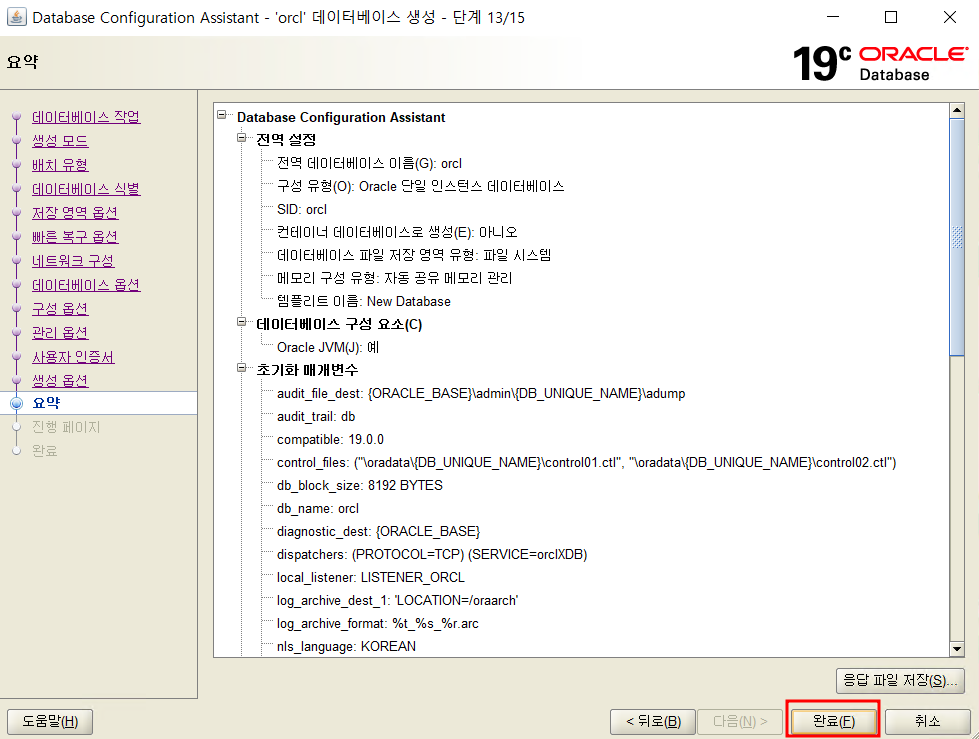The width and height of the screenshot is (979, 739).
Task: Open 데이터베이스 옵션 step link
Action: tap(86, 285)
